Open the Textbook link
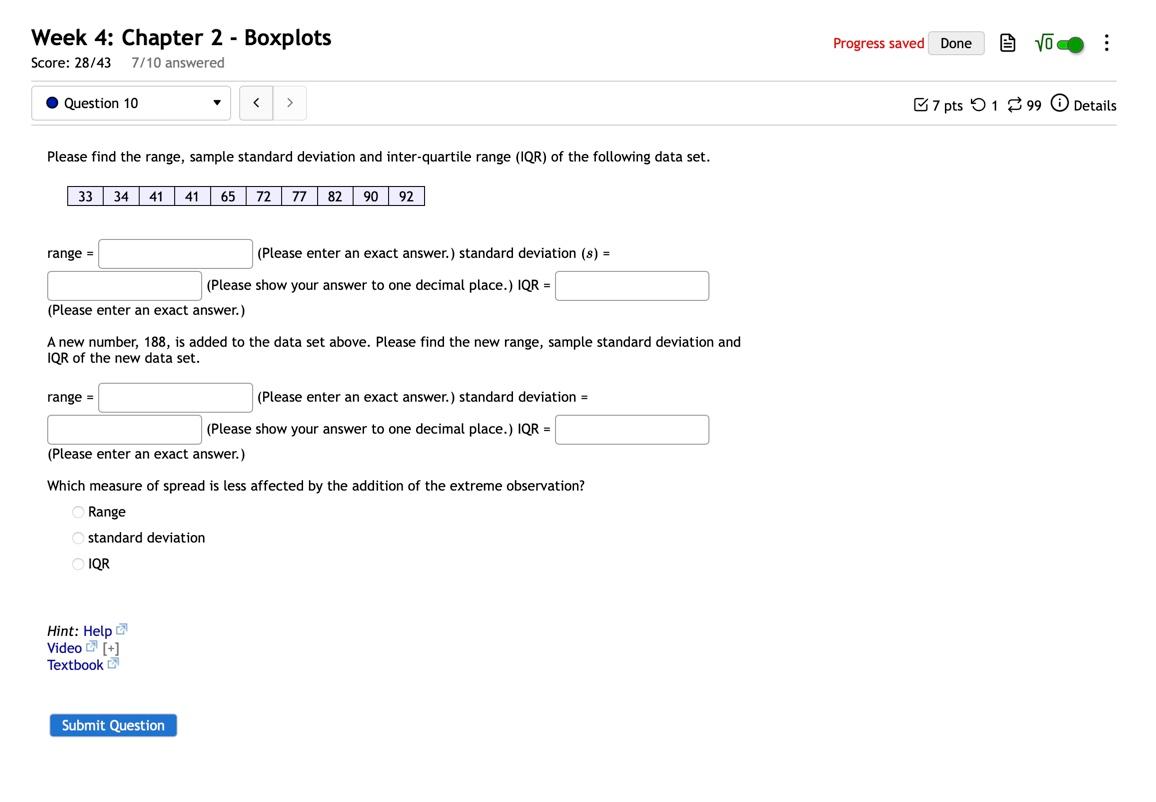The width and height of the screenshot is (1156, 802). pos(75,663)
